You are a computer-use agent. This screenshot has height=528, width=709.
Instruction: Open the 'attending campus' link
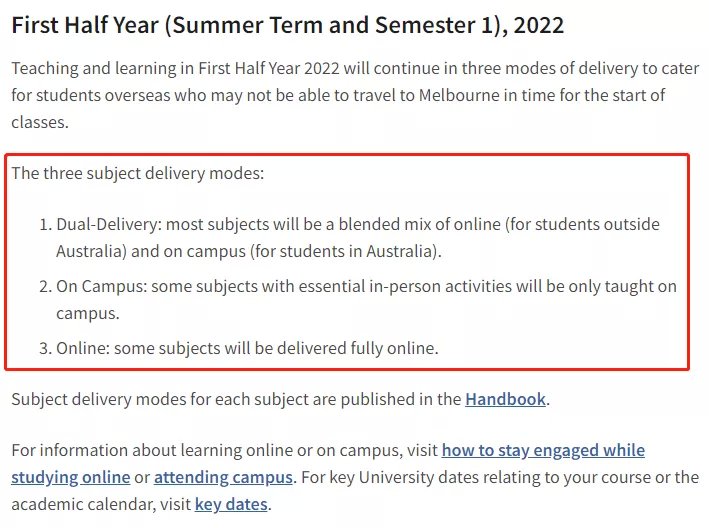(223, 477)
